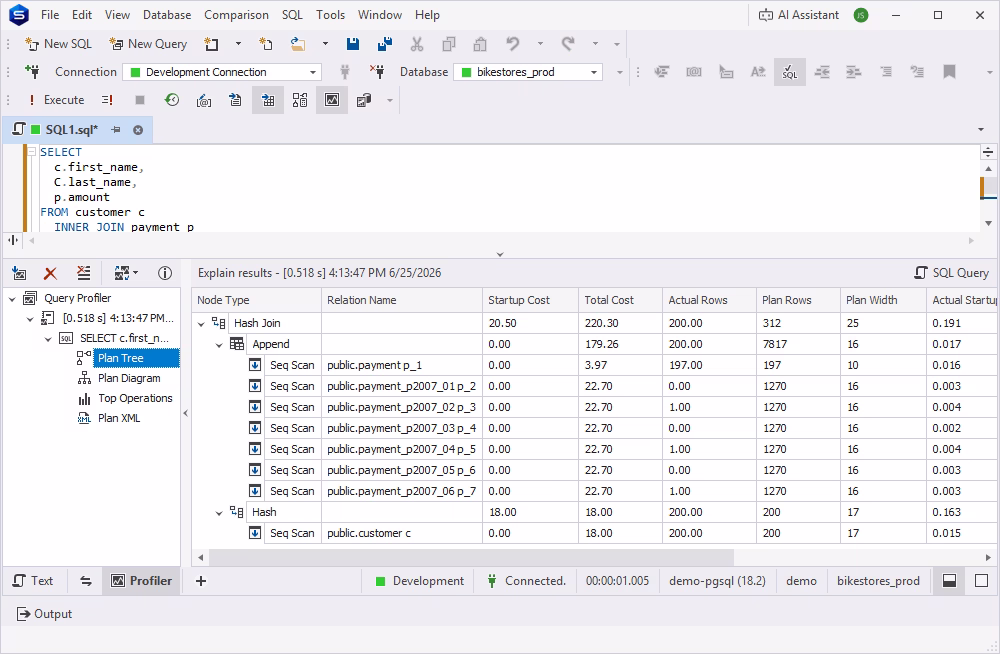Click the horizontal scrollbar of the plan grid
The image size is (1000, 654).
471,557
